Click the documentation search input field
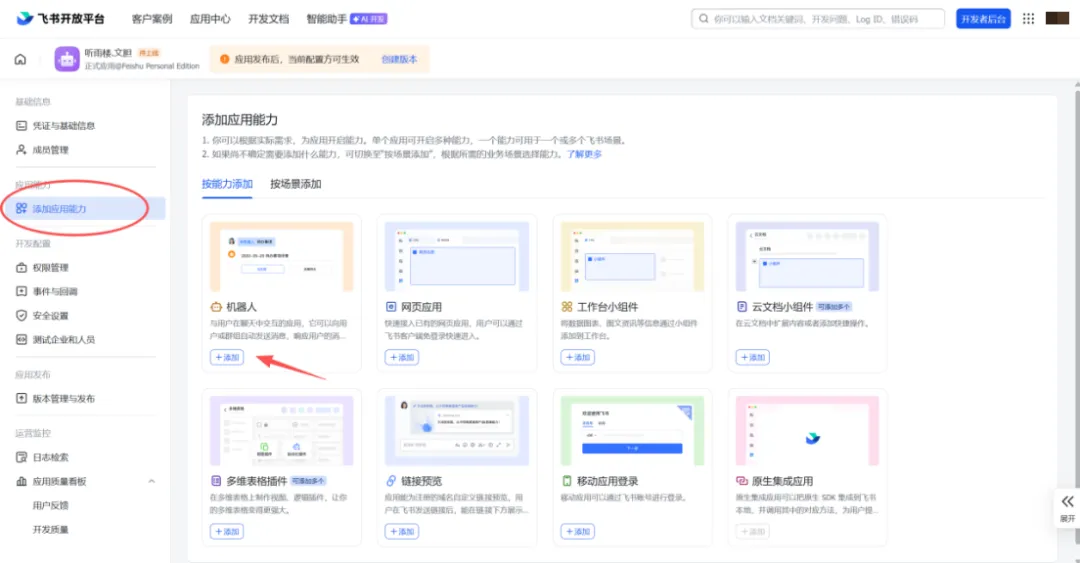Viewport: 1080px width, 563px height. click(818, 19)
